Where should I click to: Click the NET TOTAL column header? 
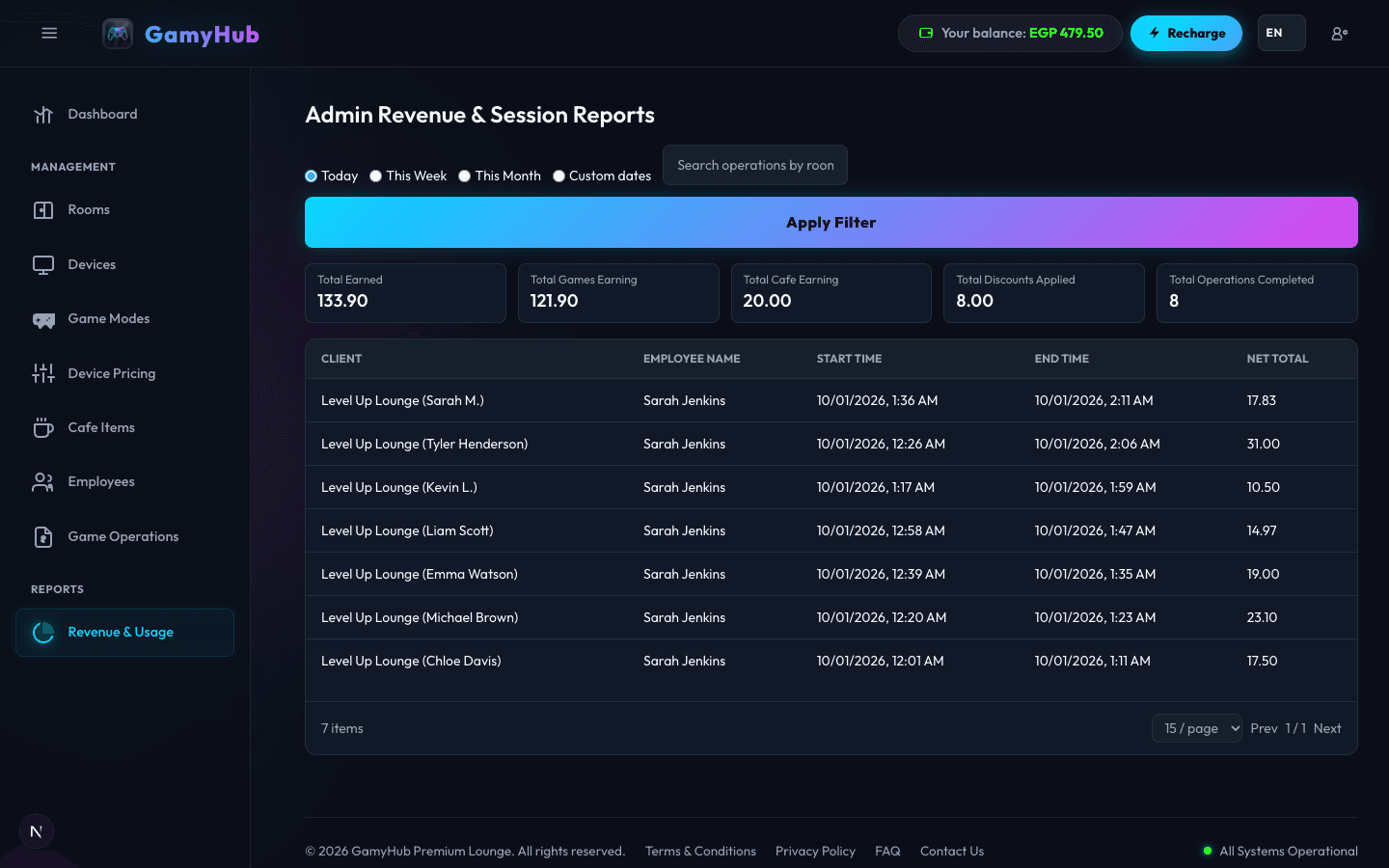1277,359
